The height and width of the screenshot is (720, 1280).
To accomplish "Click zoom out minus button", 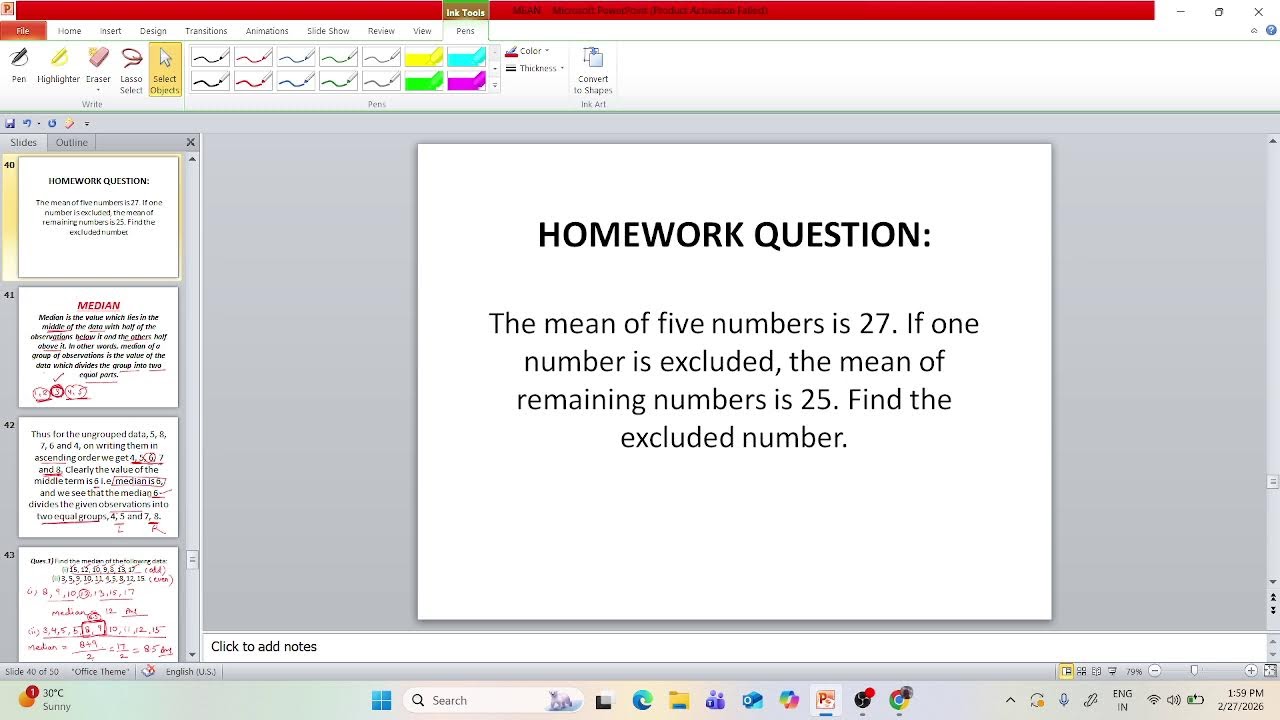I will (1155, 671).
